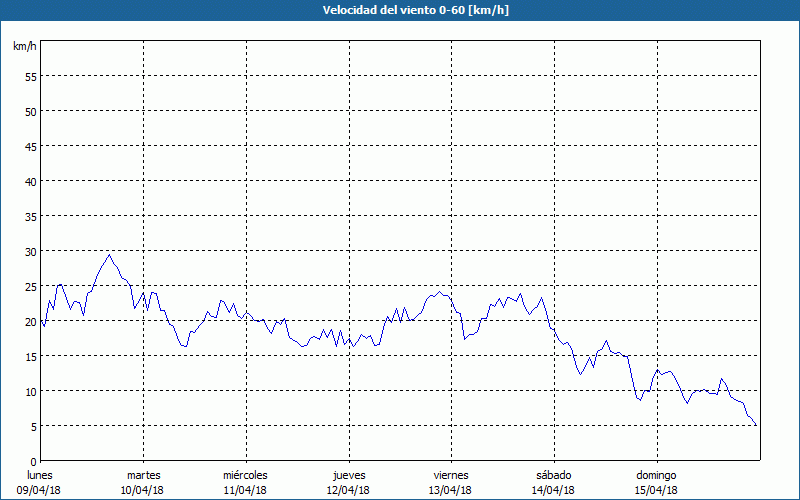Select the 40 value on the y-axis
The image size is (800, 500).
[x=30, y=181]
